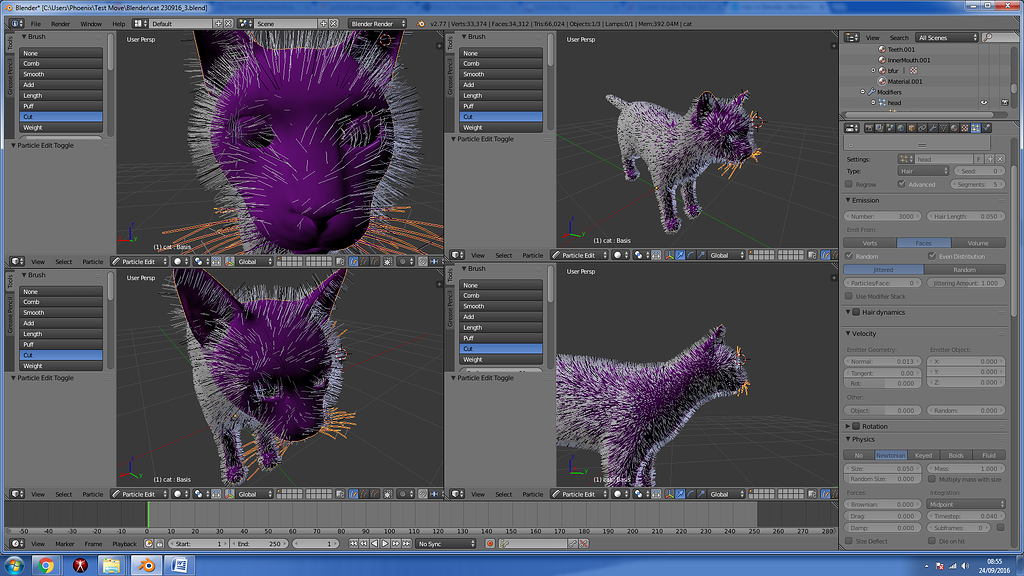1024x576 pixels.
Task: Open the Render menu
Action: coord(60,24)
